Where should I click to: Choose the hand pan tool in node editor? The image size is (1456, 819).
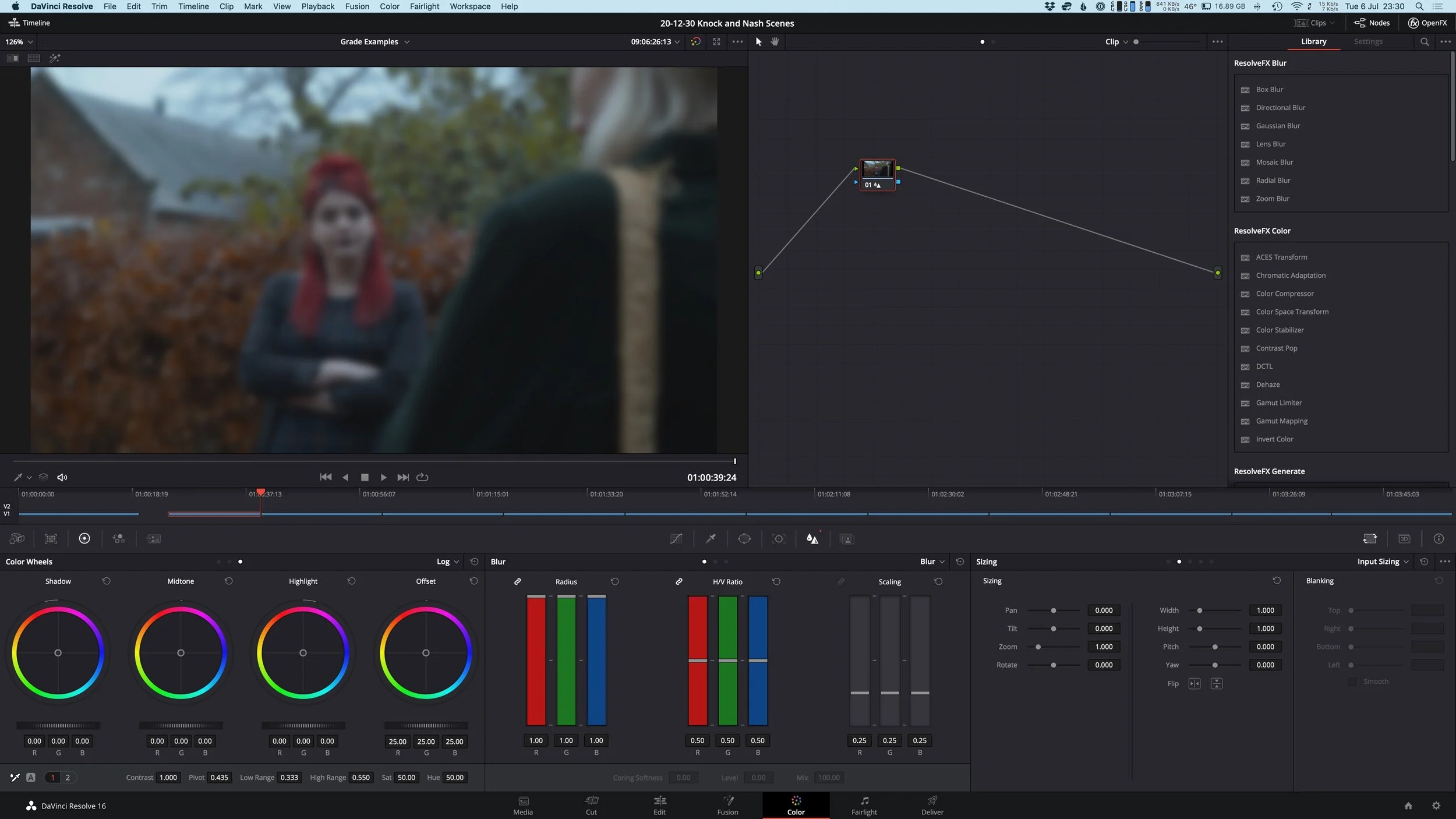coord(775,41)
